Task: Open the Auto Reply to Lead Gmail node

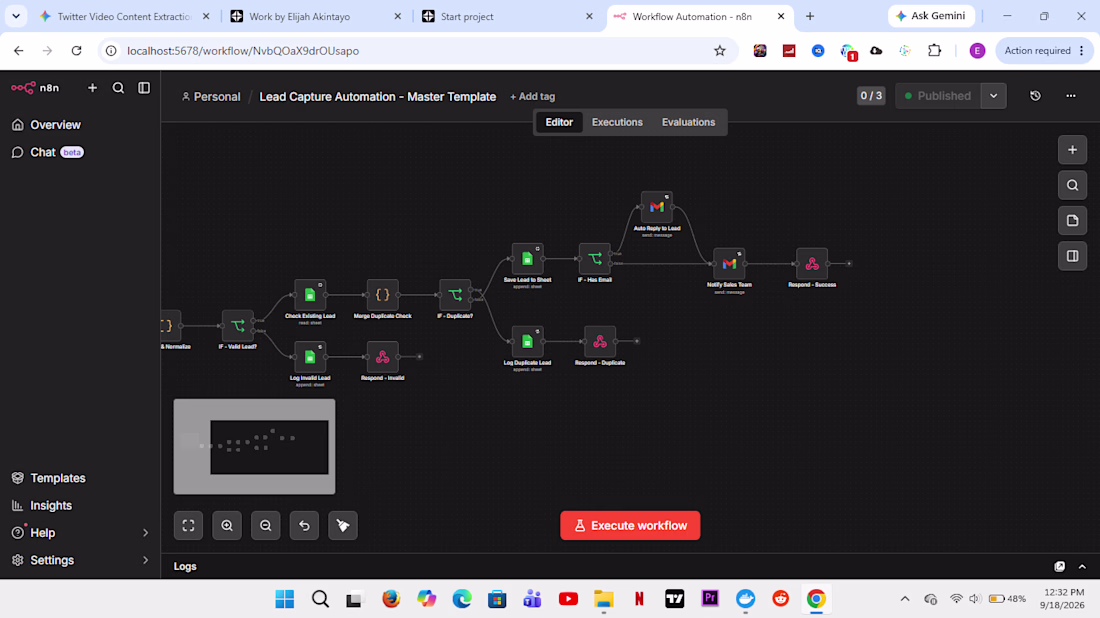Action: coord(657,207)
